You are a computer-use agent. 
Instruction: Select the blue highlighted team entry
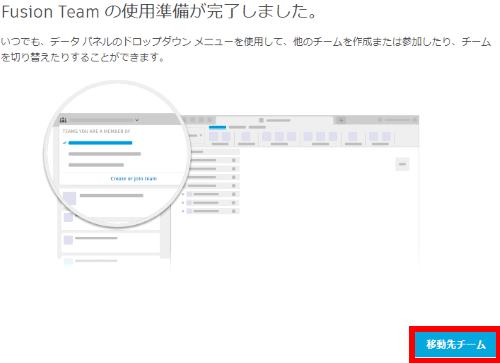pyautogui.click(x=100, y=143)
